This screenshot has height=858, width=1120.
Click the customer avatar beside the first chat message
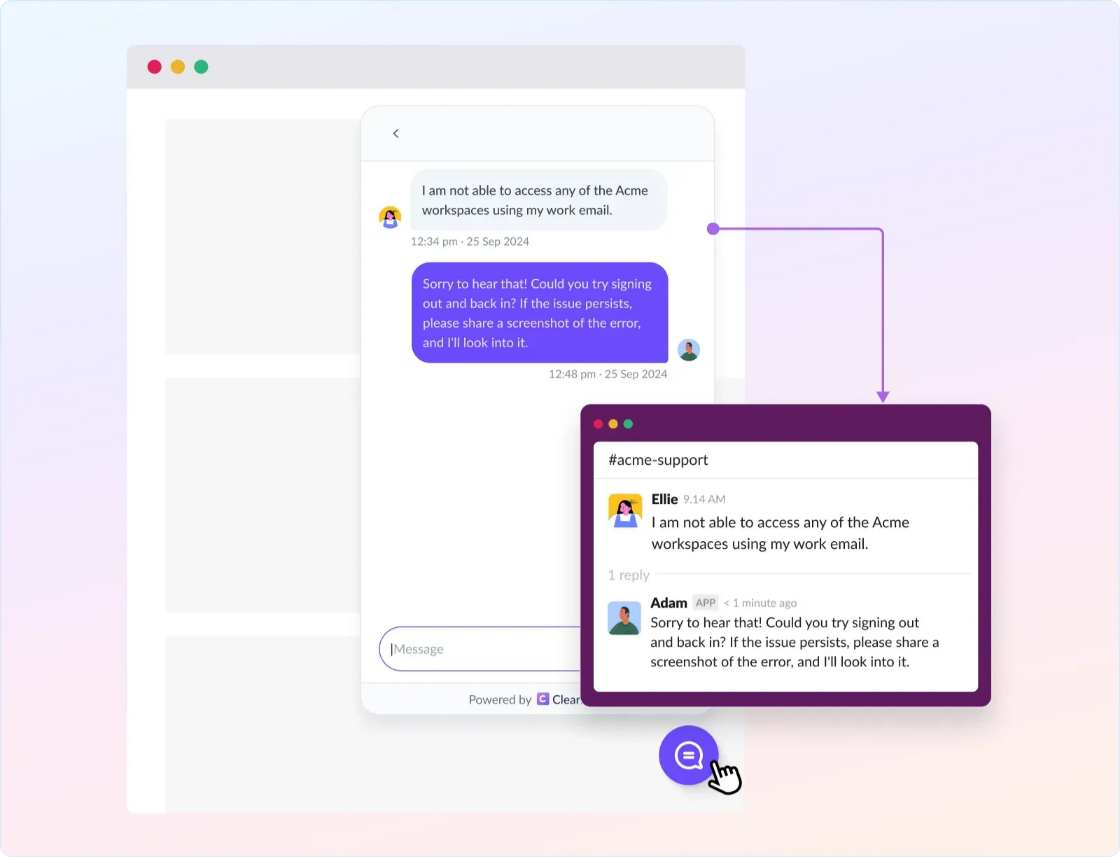390,217
